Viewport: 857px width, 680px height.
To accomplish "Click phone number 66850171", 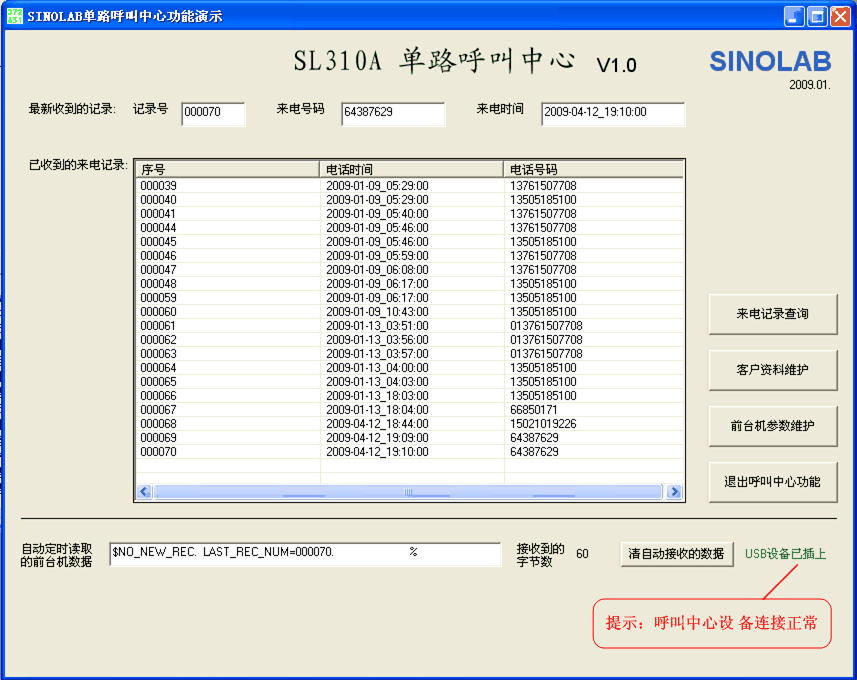I will pyautogui.click(x=533, y=410).
